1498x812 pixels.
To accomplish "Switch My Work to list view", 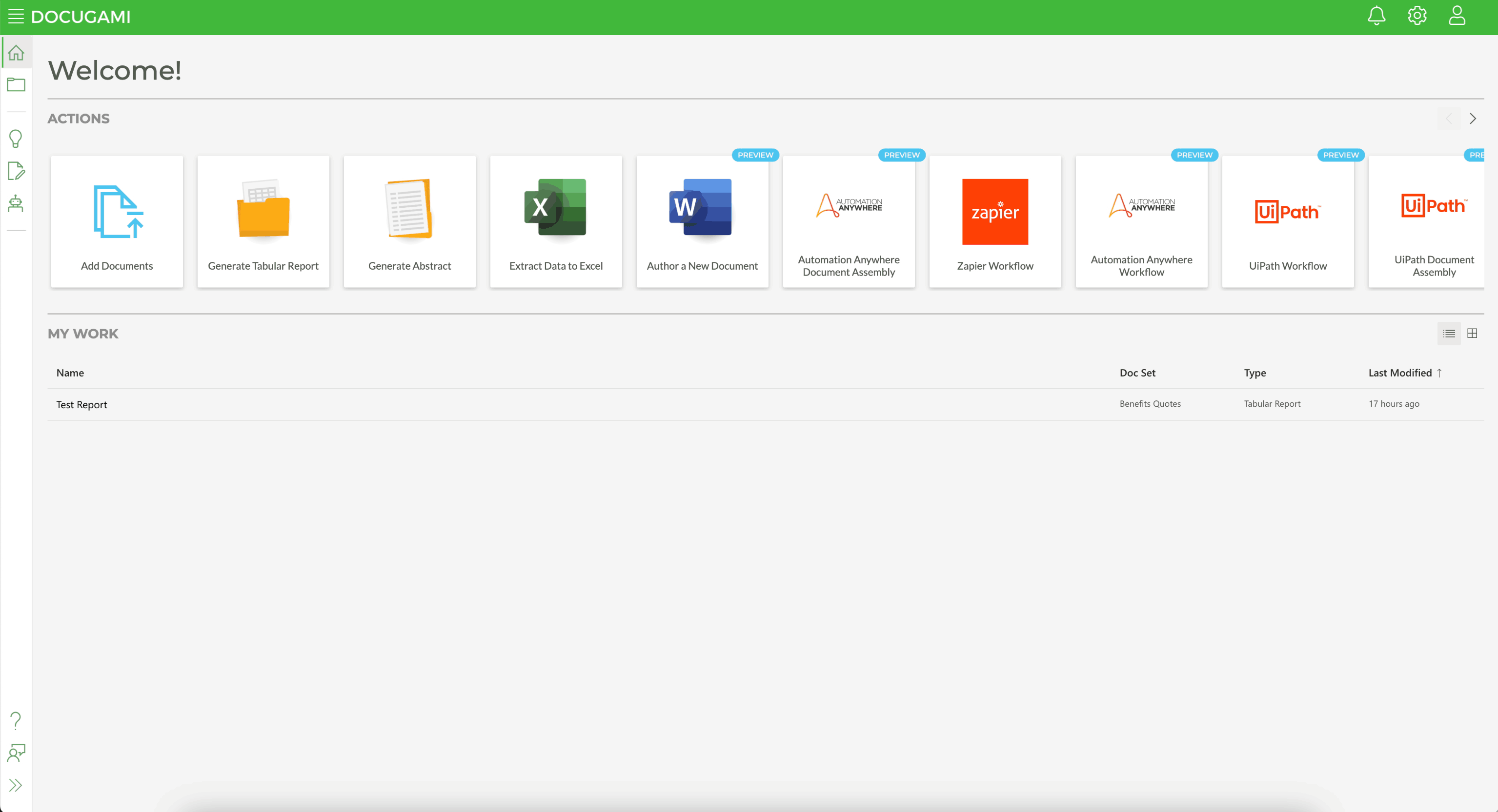I will pos(1449,333).
